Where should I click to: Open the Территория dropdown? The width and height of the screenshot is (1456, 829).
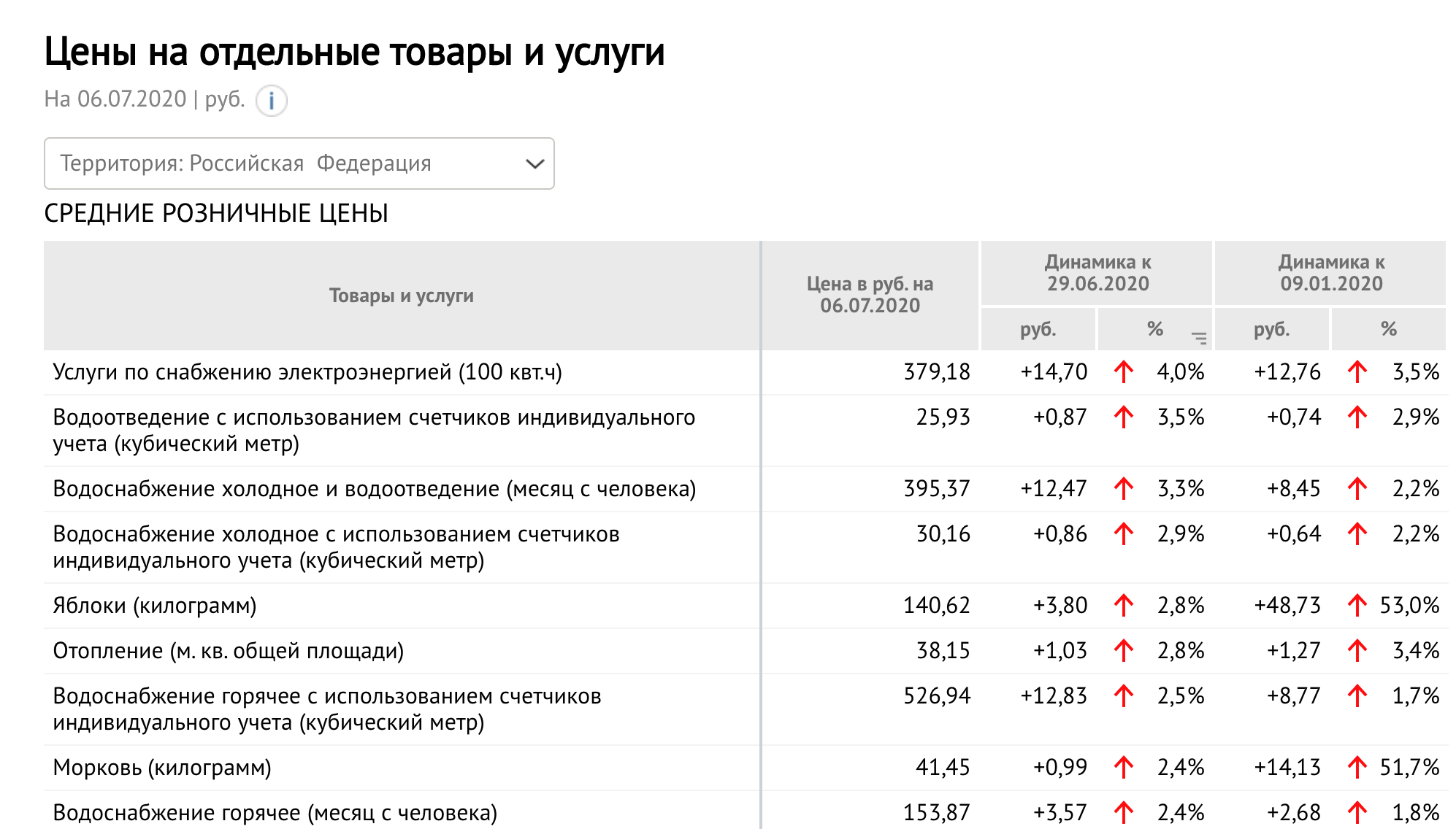[299, 163]
